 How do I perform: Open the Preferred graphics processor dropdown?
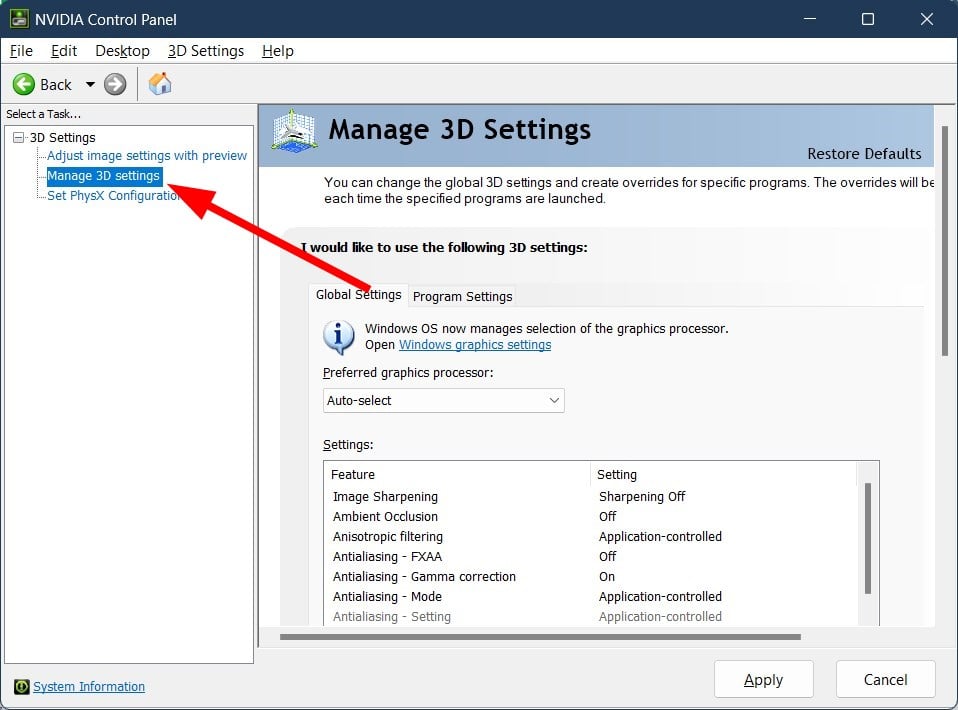[444, 401]
